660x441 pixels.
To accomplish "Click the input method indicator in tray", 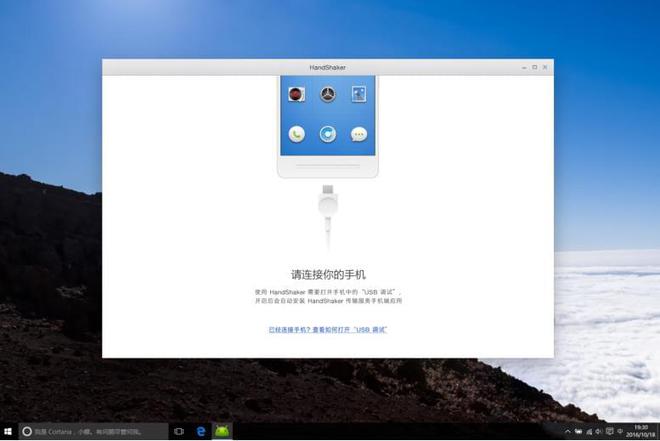I will point(620,431).
